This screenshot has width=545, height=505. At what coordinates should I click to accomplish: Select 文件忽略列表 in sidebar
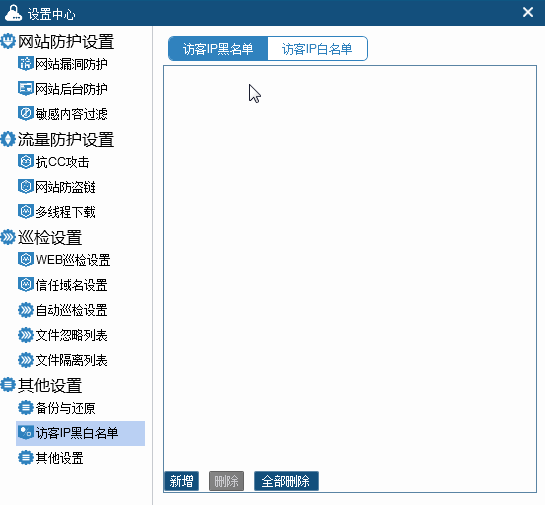pos(63,335)
